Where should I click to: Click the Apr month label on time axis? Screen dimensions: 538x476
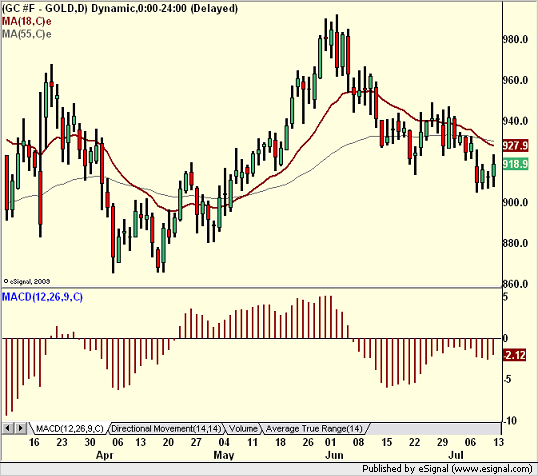tap(104, 455)
